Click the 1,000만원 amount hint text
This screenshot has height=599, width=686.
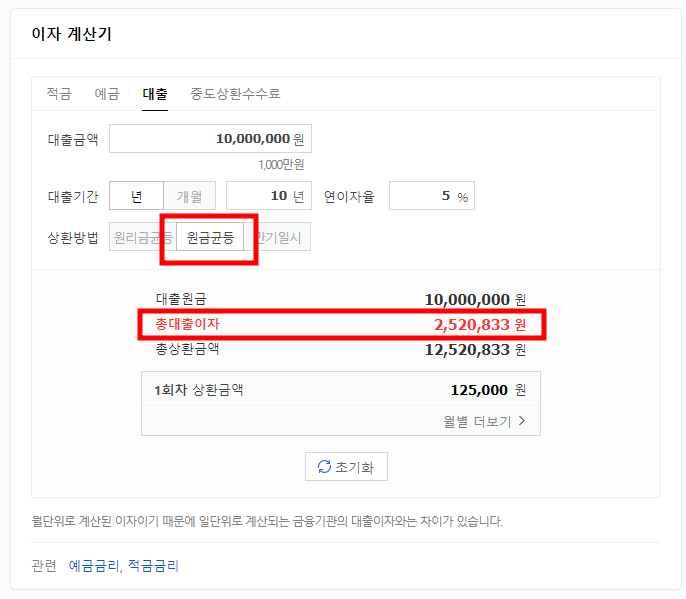281,165
